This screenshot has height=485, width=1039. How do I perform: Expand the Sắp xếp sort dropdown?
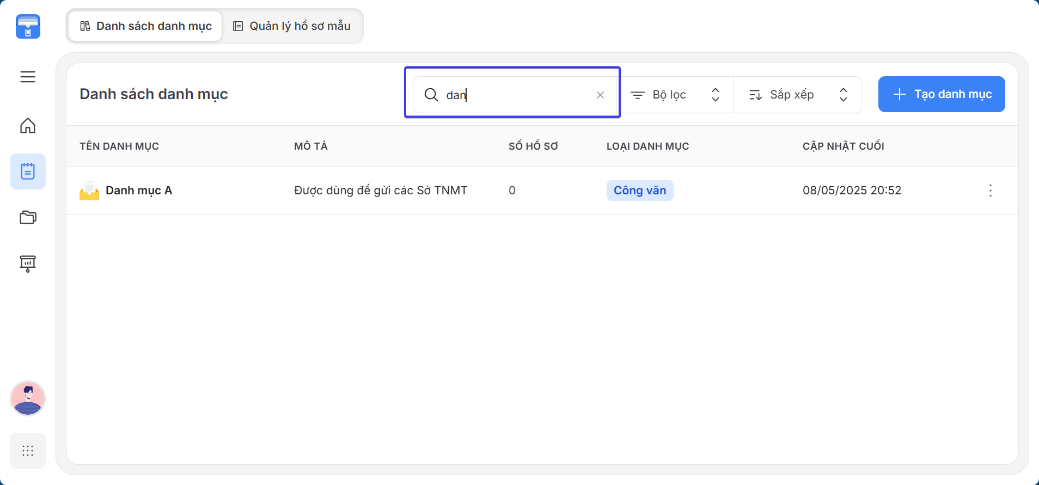click(x=798, y=95)
